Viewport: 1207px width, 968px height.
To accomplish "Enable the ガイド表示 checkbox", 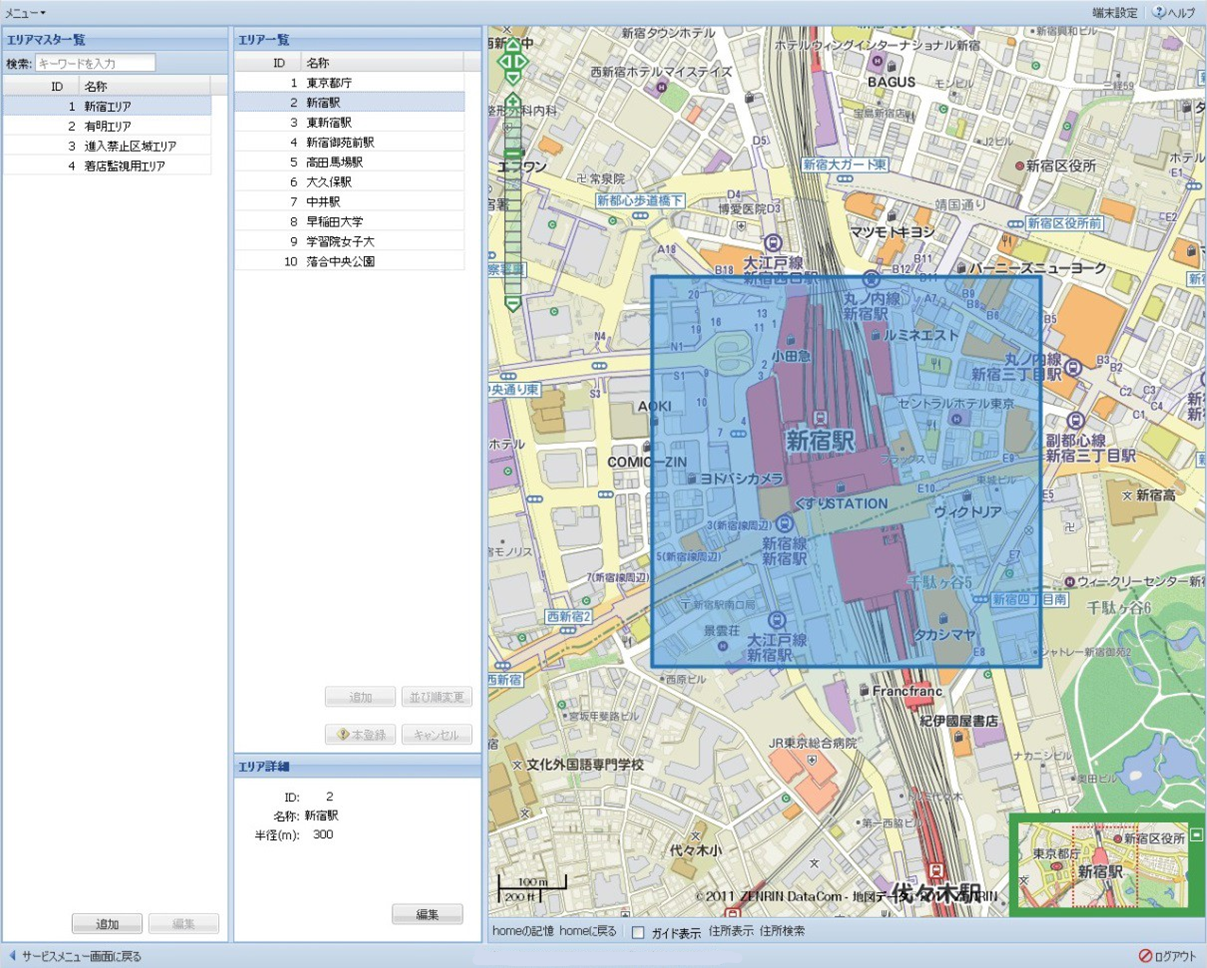I will pyautogui.click(x=637, y=932).
